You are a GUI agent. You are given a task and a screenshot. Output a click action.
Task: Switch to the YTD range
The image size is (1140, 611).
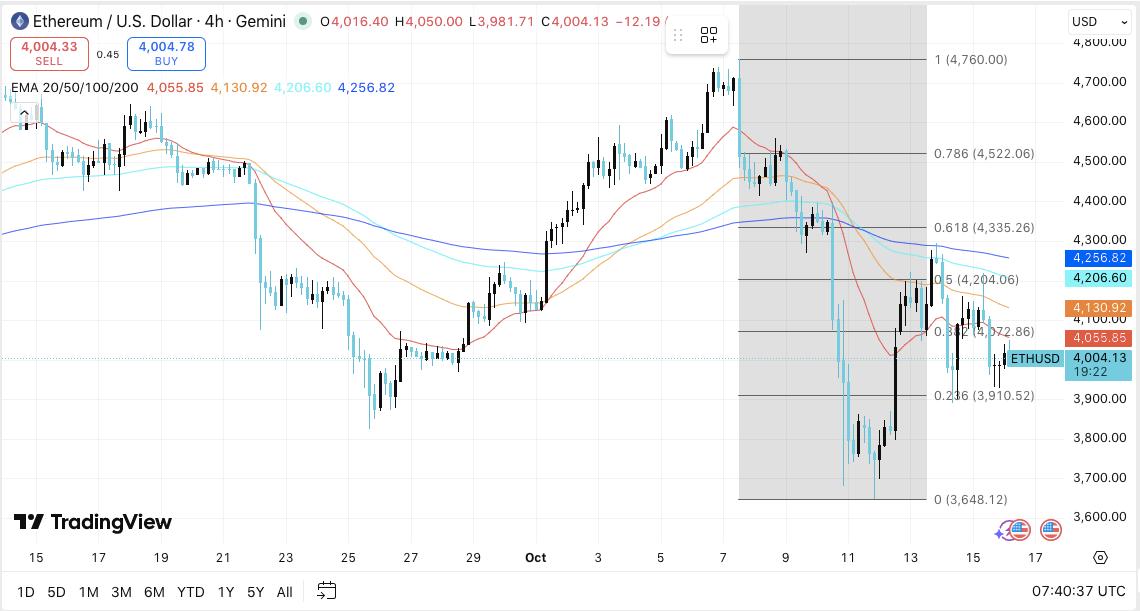[190, 592]
